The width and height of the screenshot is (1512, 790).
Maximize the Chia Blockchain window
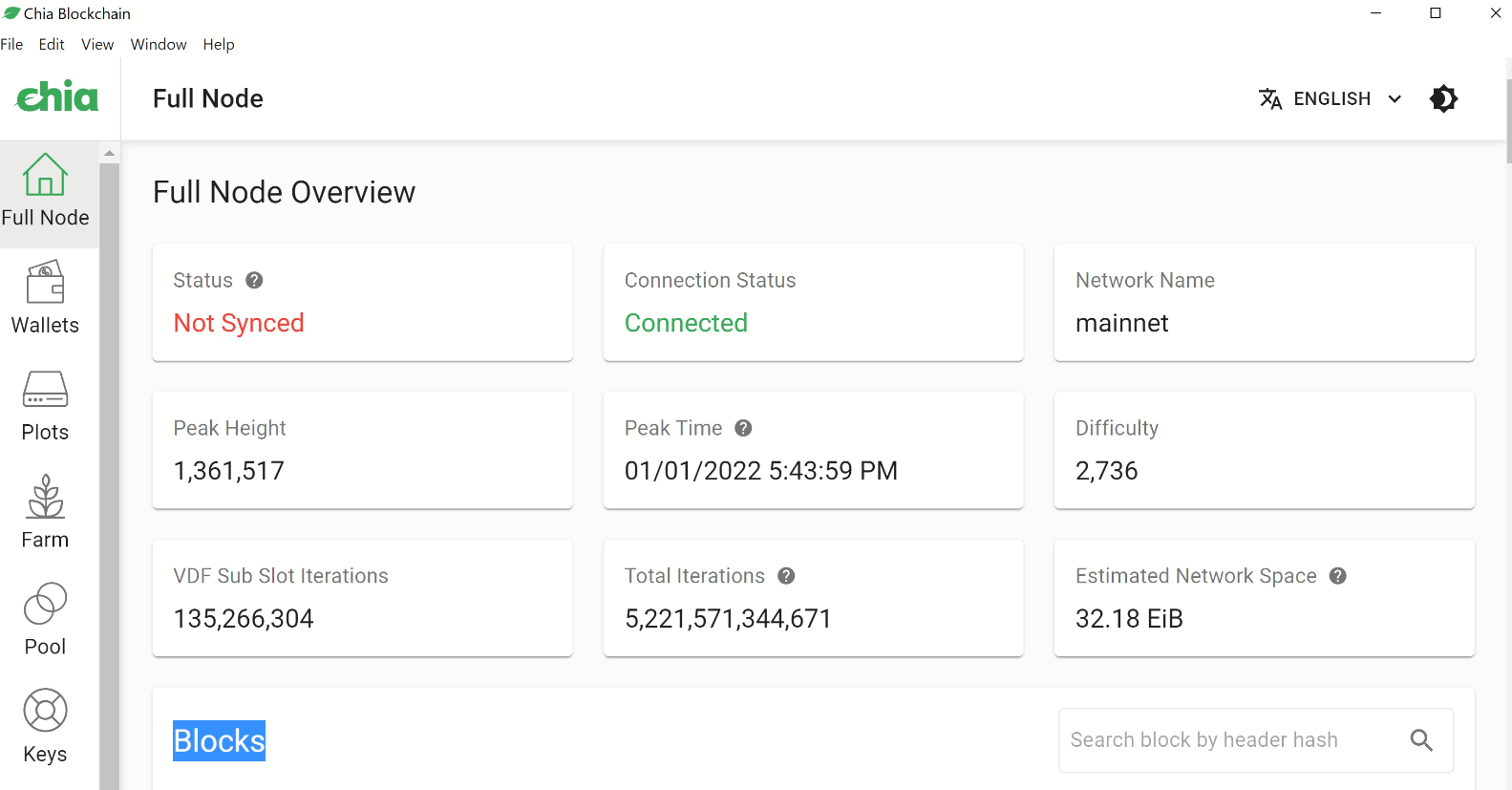1436,13
